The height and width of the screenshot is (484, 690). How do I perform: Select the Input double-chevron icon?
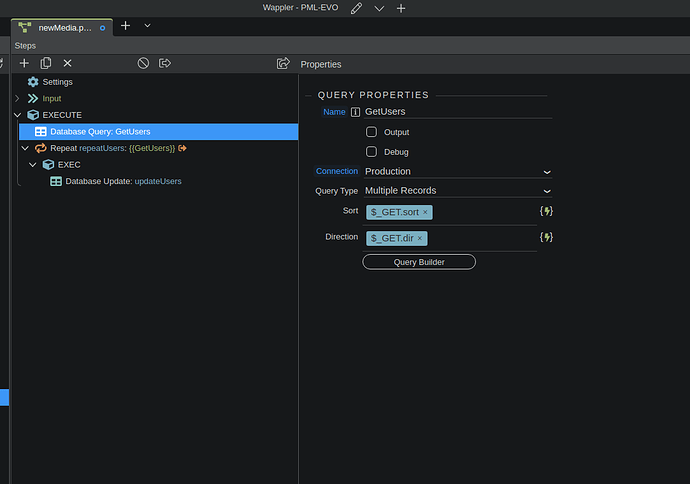coord(33,99)
